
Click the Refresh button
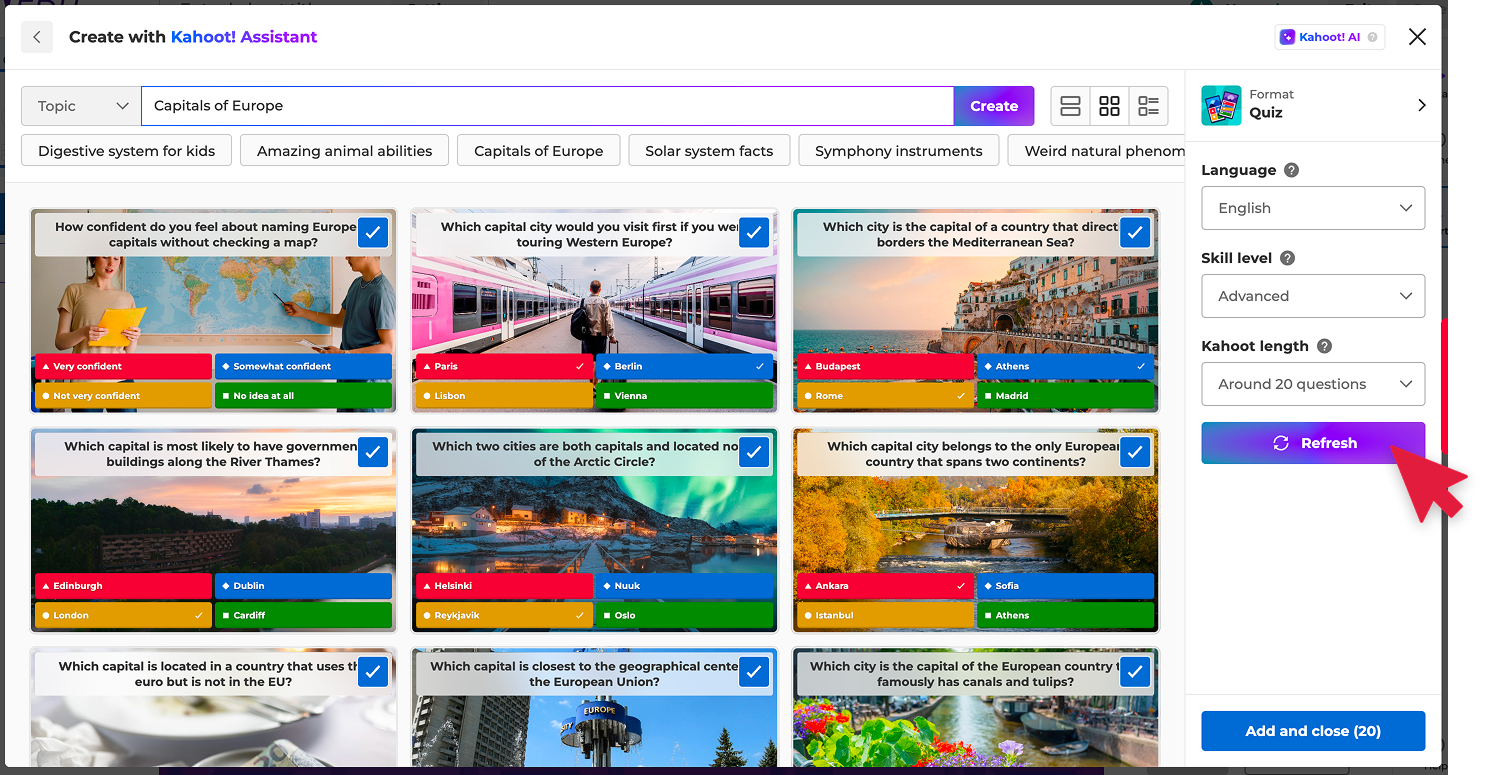(1313, 443)
